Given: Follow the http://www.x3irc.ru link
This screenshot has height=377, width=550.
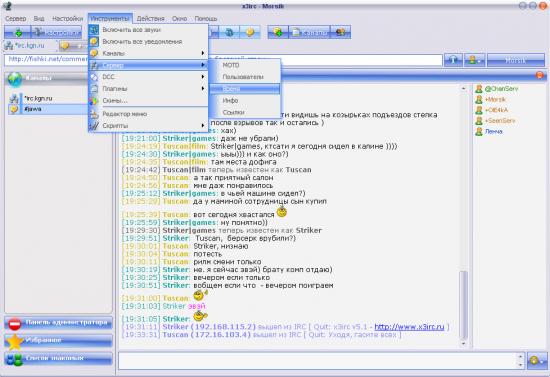Looking at the screenshot, I should pyautogui.click(x=409, y=327).
